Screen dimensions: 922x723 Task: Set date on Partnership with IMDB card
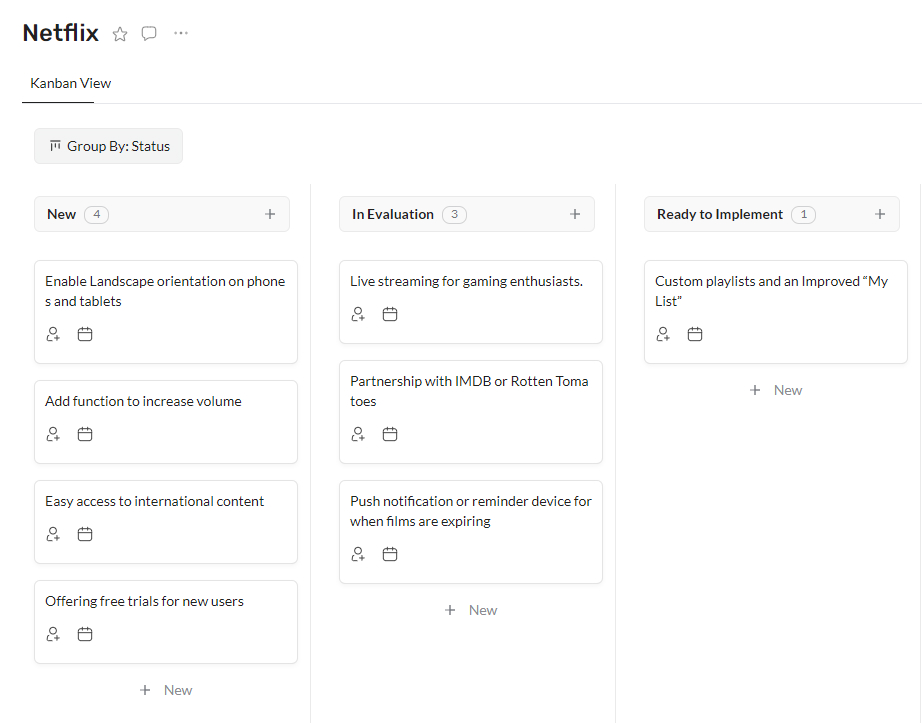coord(390,434)
